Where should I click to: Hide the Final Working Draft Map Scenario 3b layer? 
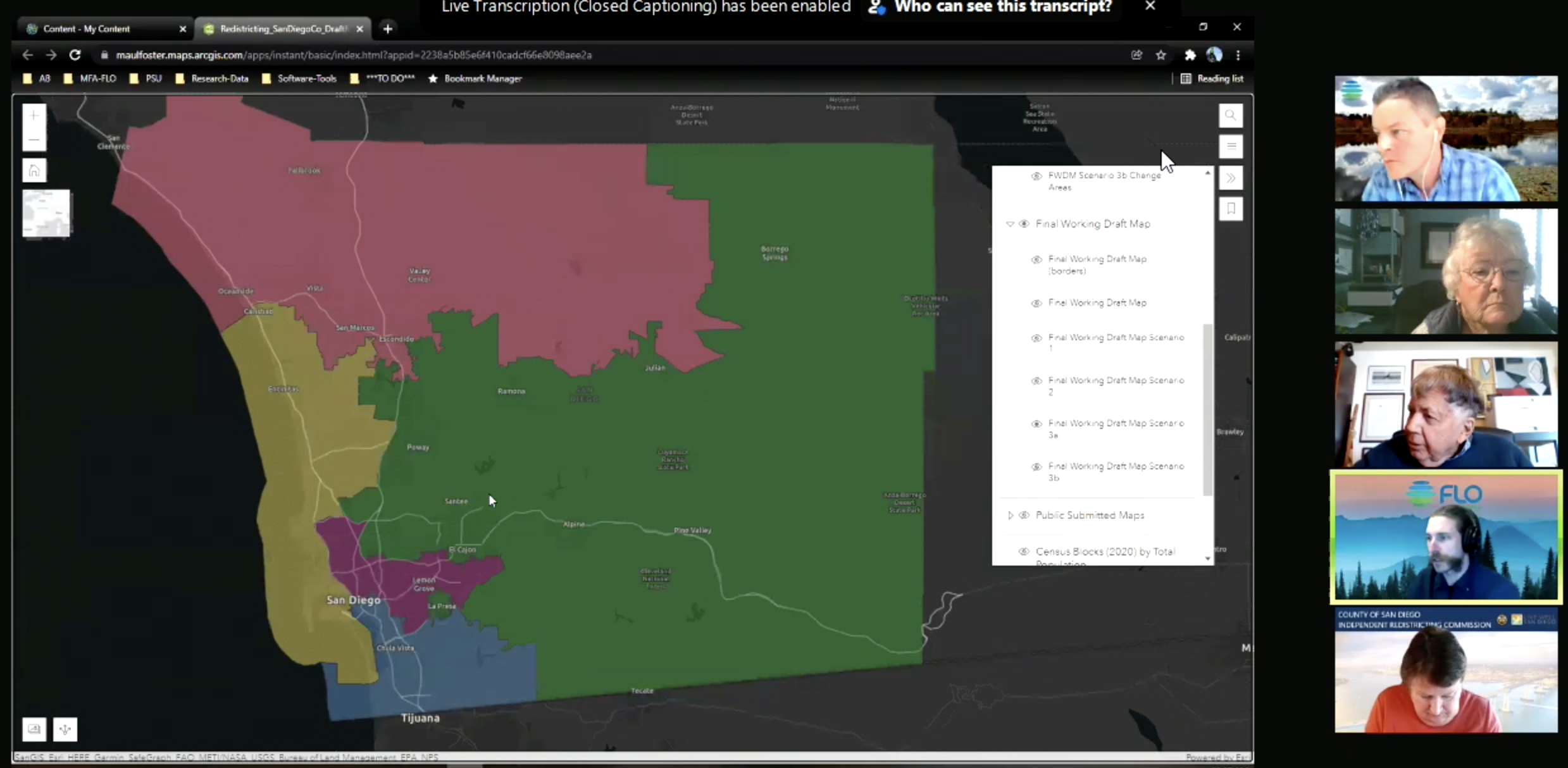(x=1036, y=467)
